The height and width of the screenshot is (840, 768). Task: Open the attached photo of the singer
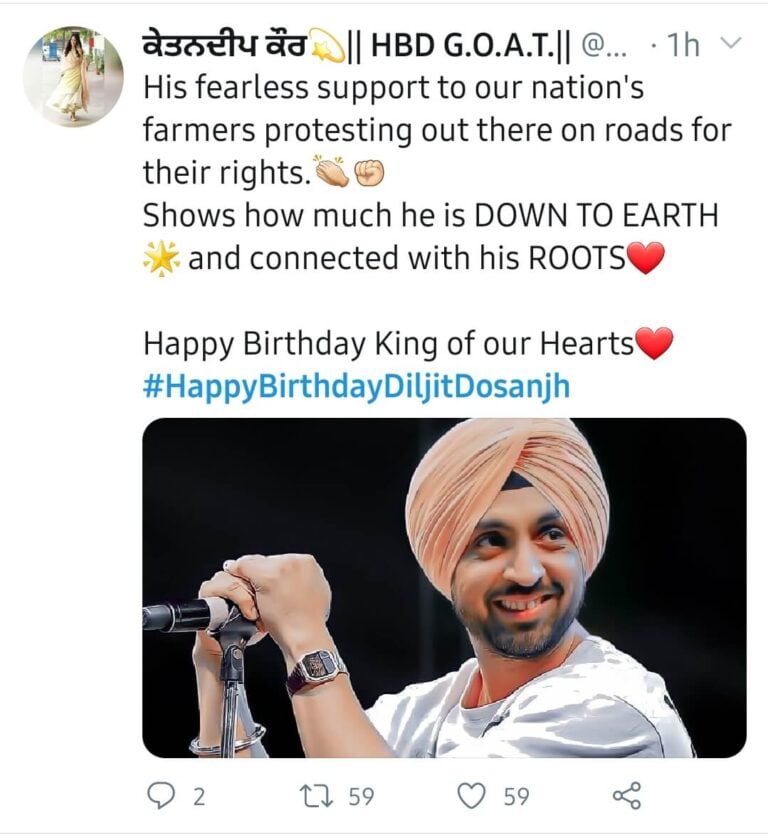coord(444,587)
